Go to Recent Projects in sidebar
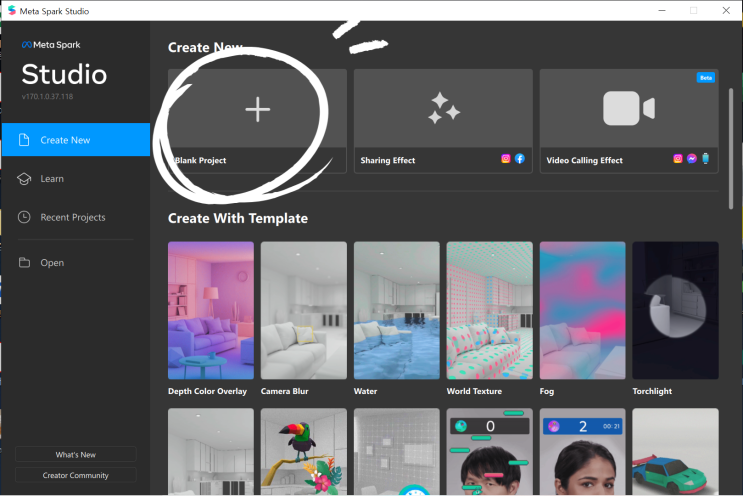The image size is (743, 496). point(73,217)
